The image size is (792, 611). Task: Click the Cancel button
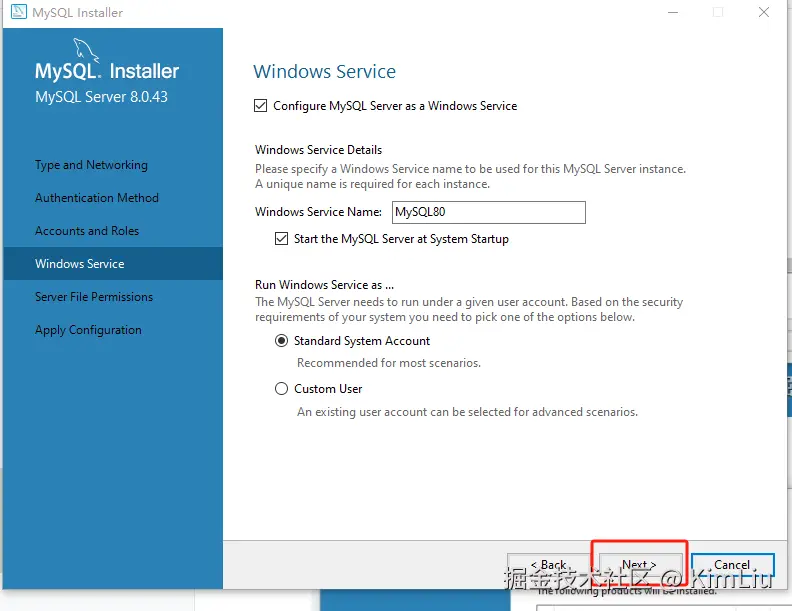[x=732, y=565]
